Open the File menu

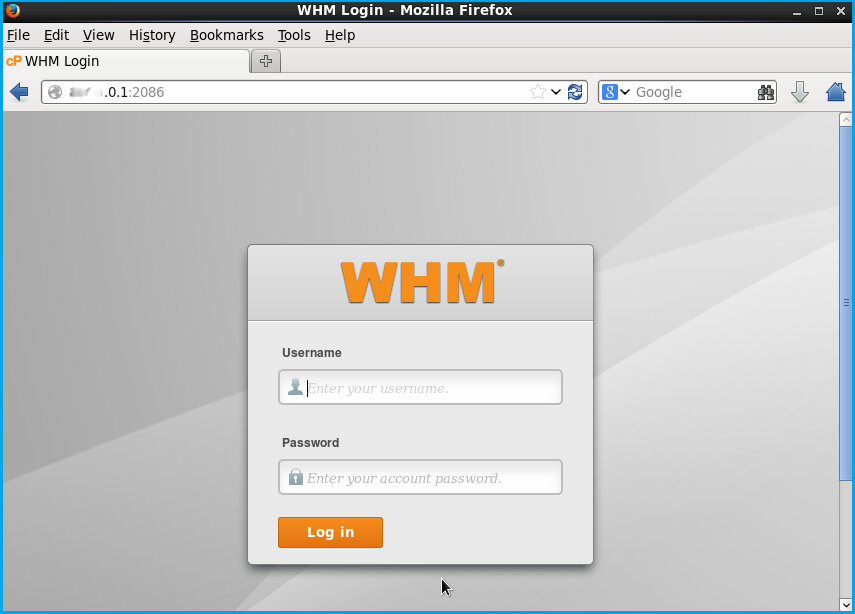tap(18, 35)
